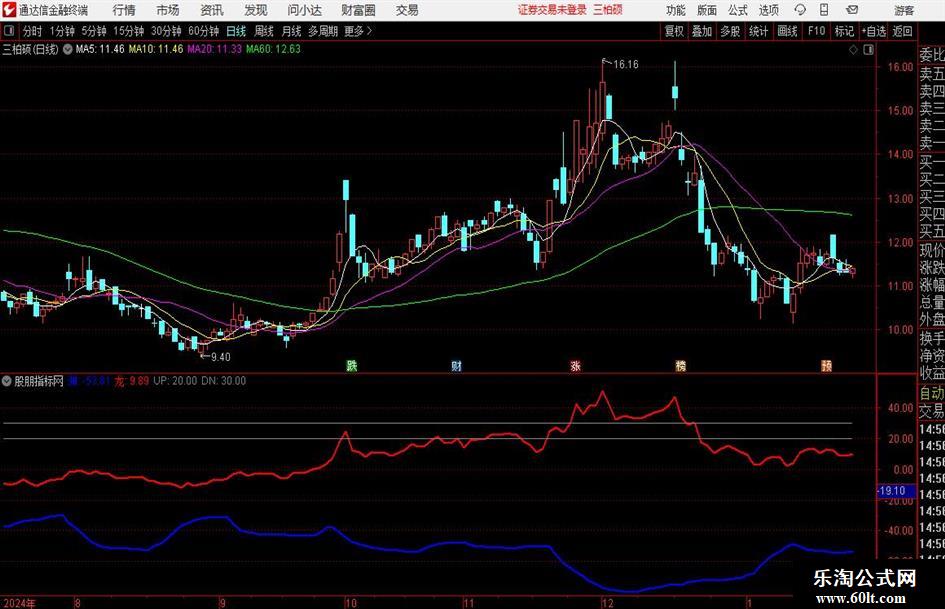Click the 16.16 high price label
The image size is (945, 609).
click(626, 65)
